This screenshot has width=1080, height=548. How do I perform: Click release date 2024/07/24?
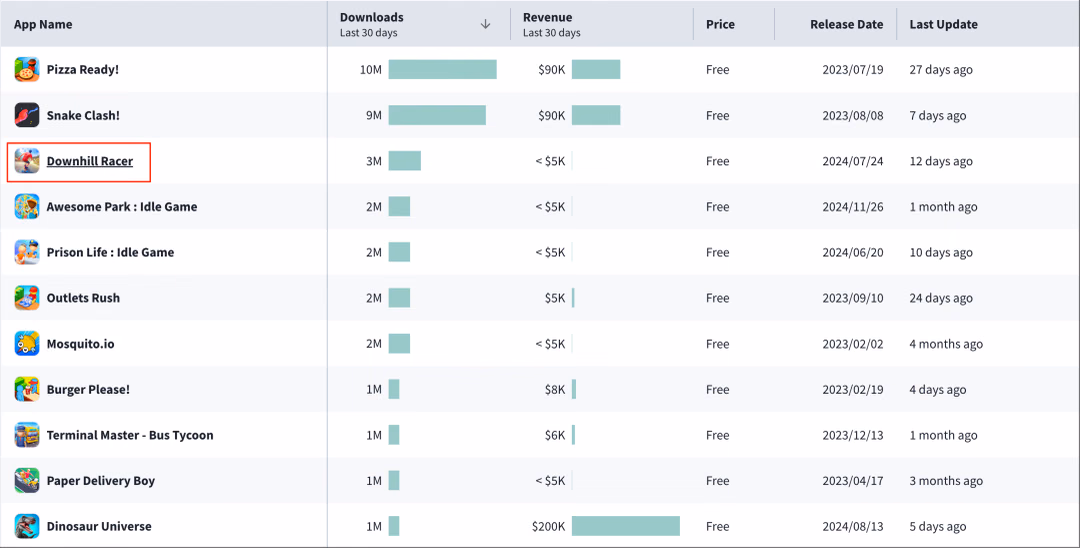coord(853,161)
